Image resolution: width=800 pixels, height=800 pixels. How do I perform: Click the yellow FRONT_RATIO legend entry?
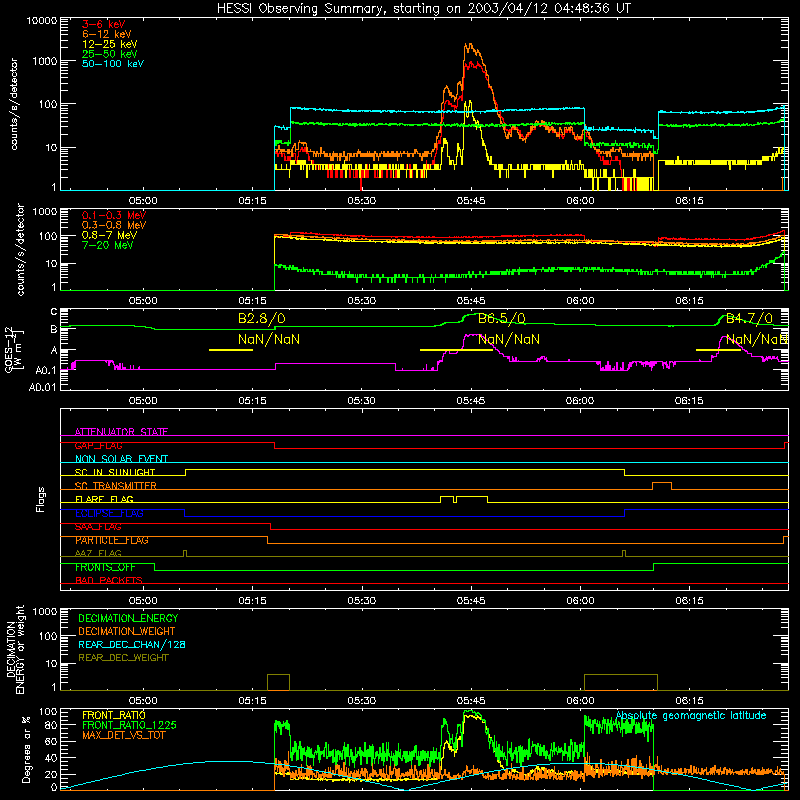(114, 715)
